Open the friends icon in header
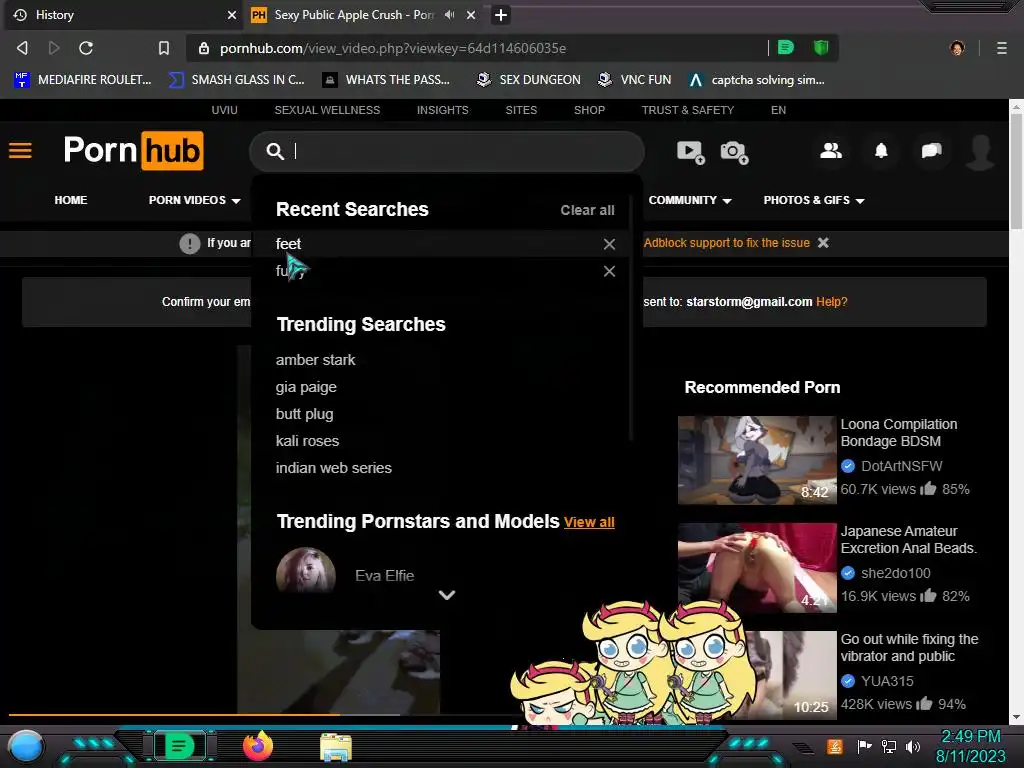This screenshot has height=768, width=1024. [x=831, y=151]
